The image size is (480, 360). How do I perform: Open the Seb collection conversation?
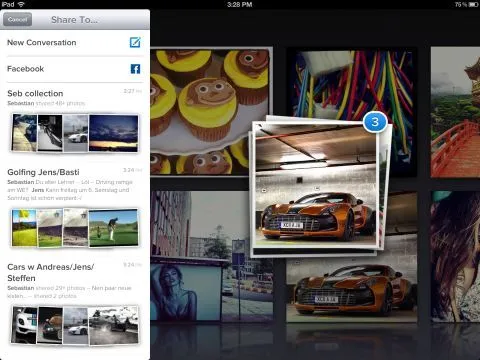(x=75, y=122)
